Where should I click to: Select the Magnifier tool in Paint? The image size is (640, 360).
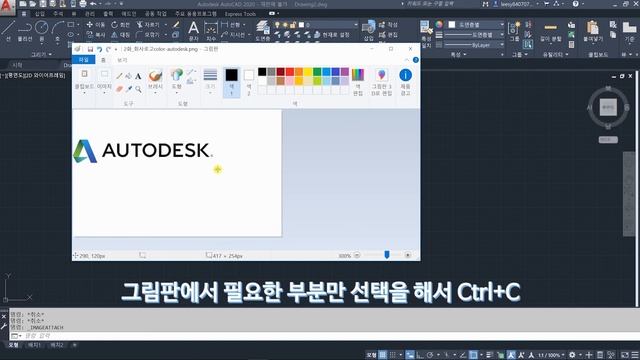138,89
